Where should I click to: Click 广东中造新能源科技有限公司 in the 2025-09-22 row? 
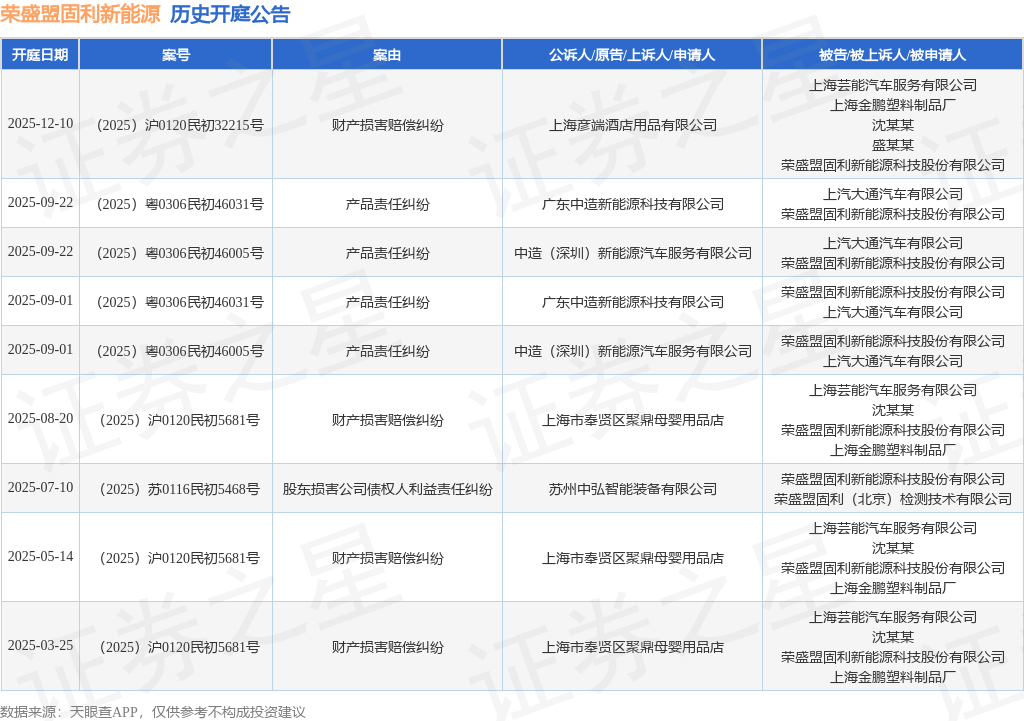pyautogui.click(x=632, y=204)
